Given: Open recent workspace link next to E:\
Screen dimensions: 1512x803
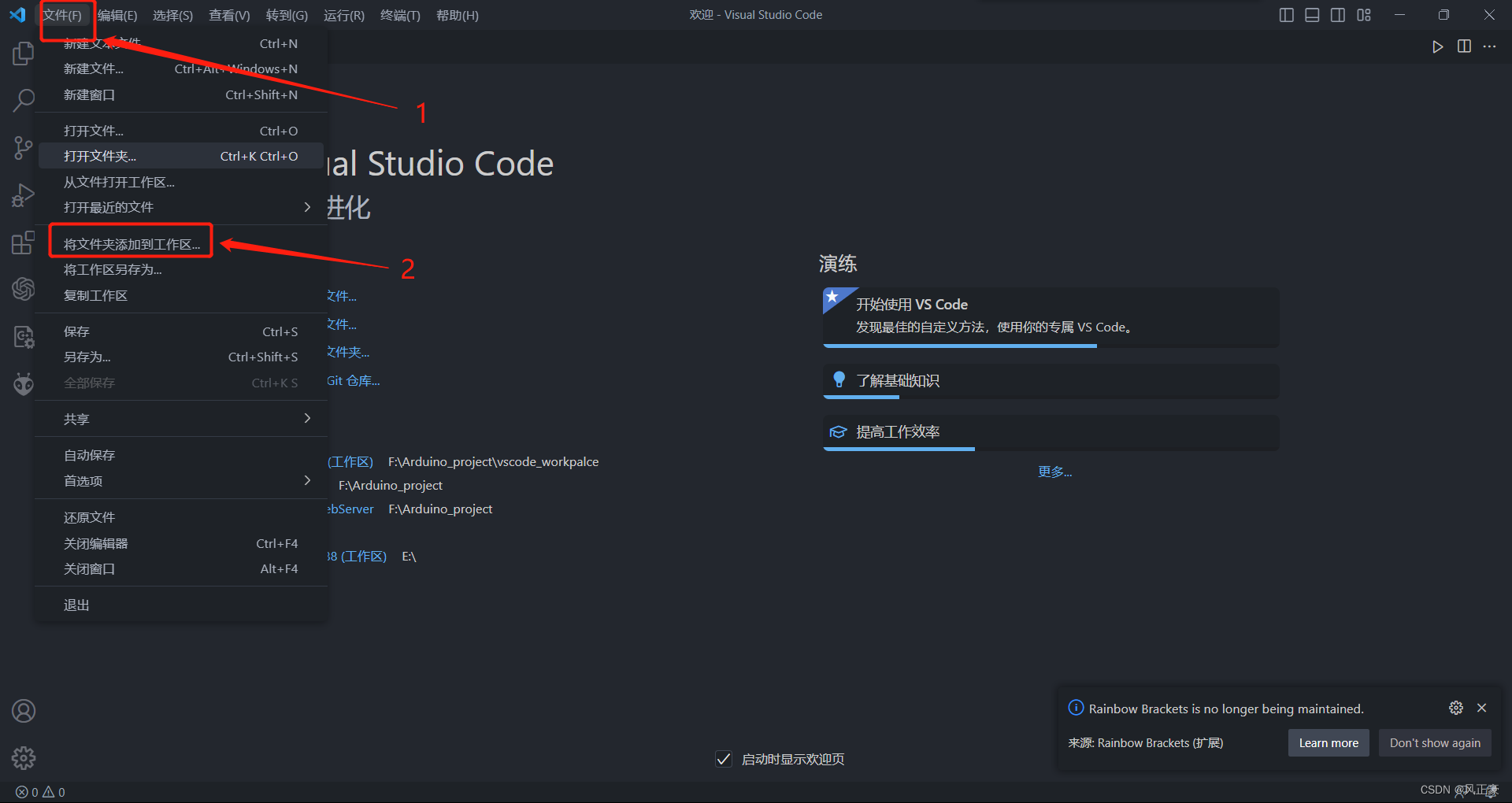Looking at the screenshot, I should [357, 556].
